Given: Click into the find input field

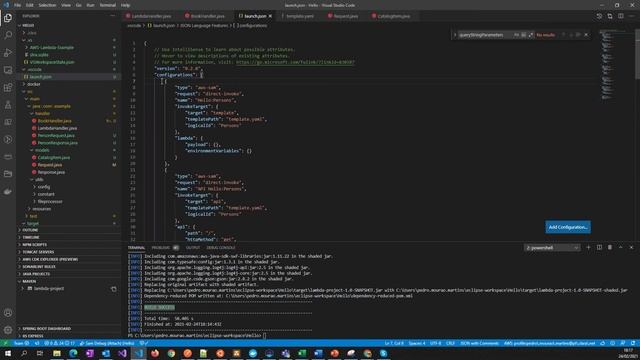Looking at the screenshot, I should 485,35.
